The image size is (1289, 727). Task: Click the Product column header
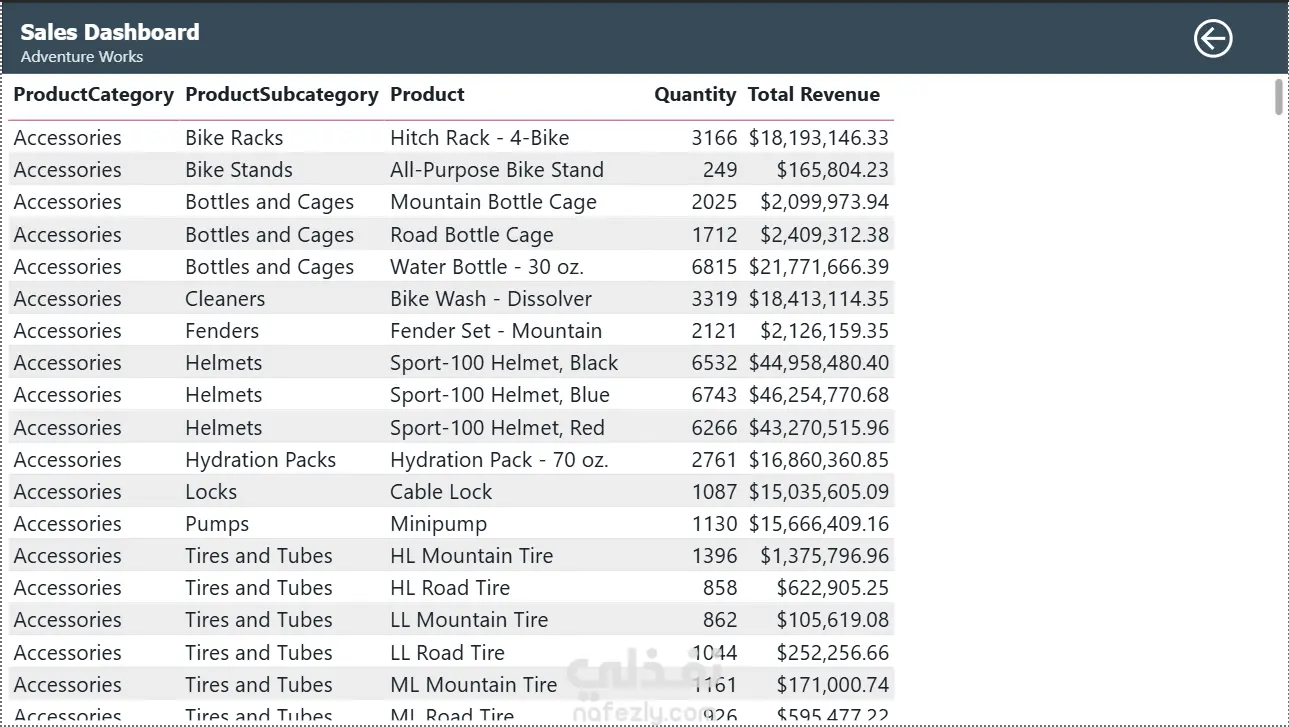click(x=427, y=95)
